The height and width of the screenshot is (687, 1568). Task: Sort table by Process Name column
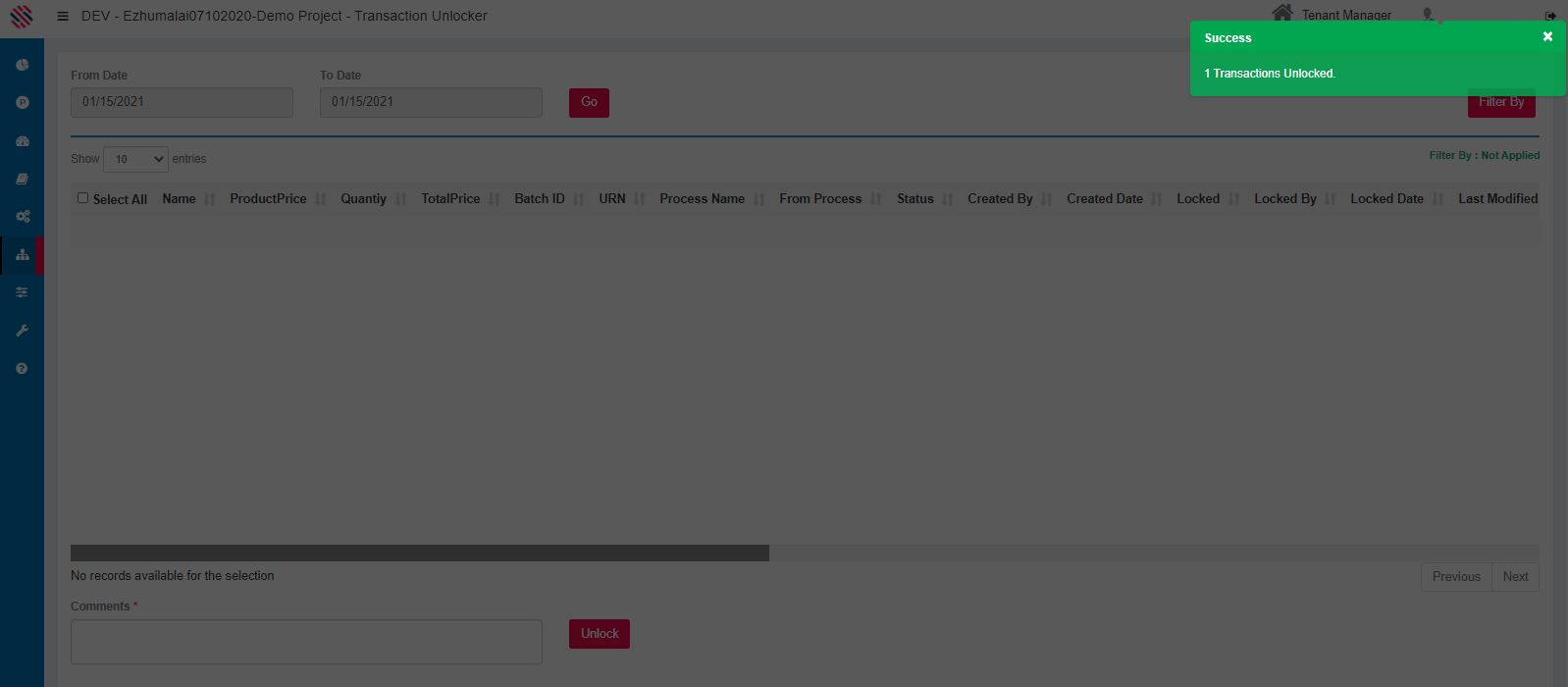(702, 199)
